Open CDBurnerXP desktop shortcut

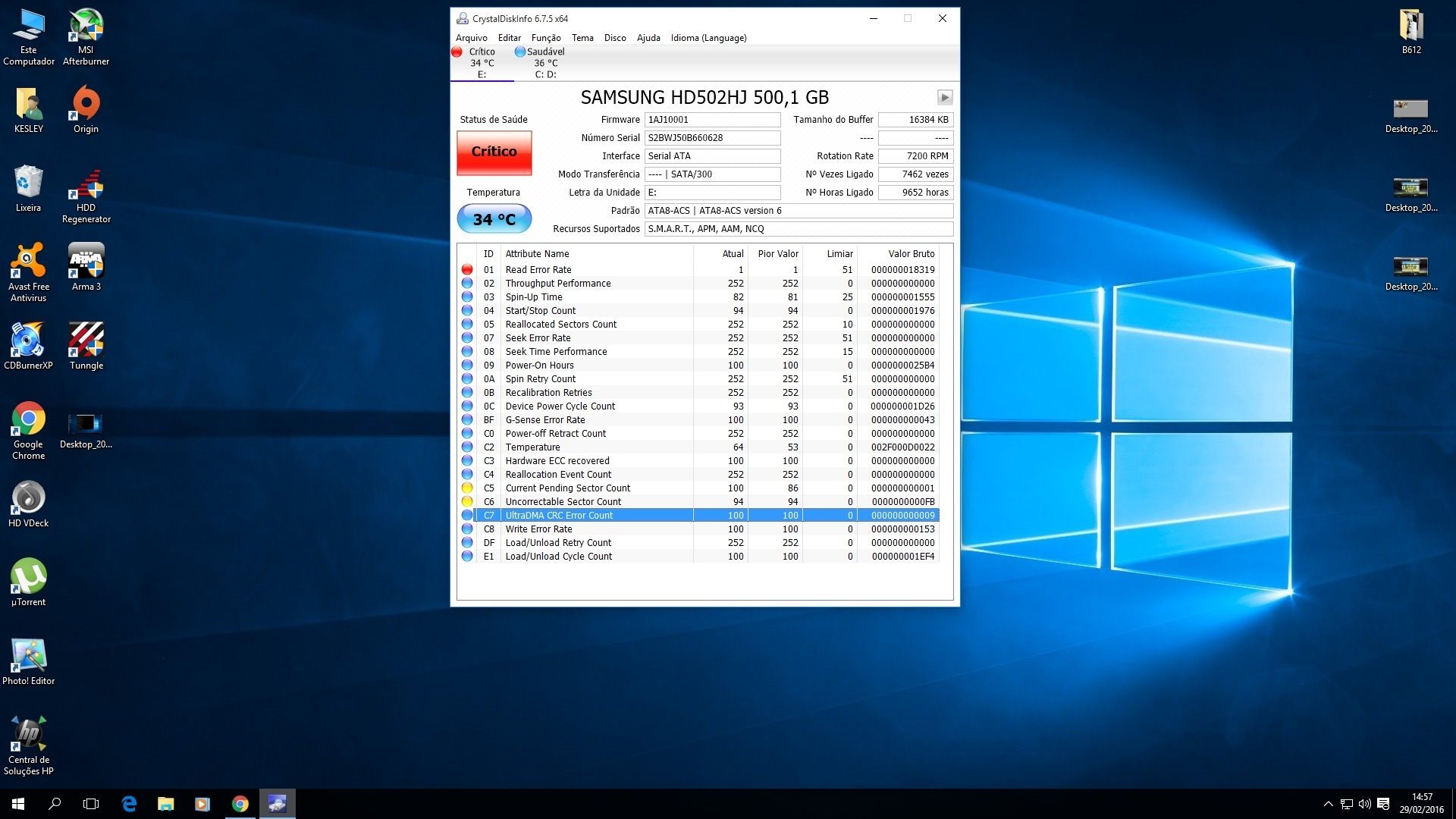point(29,346)
